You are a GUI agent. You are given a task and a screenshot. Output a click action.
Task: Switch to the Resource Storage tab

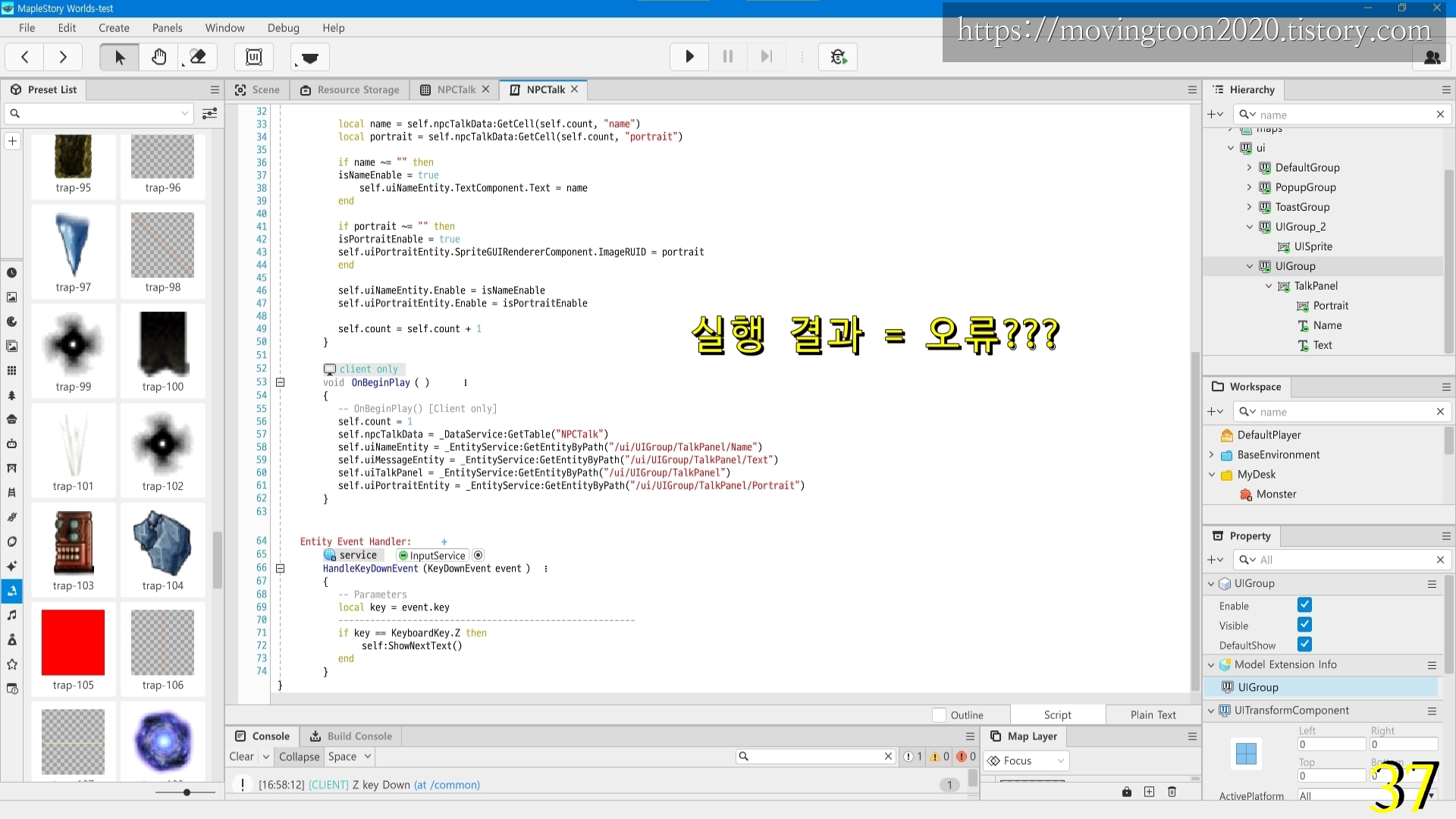point(350,89)
